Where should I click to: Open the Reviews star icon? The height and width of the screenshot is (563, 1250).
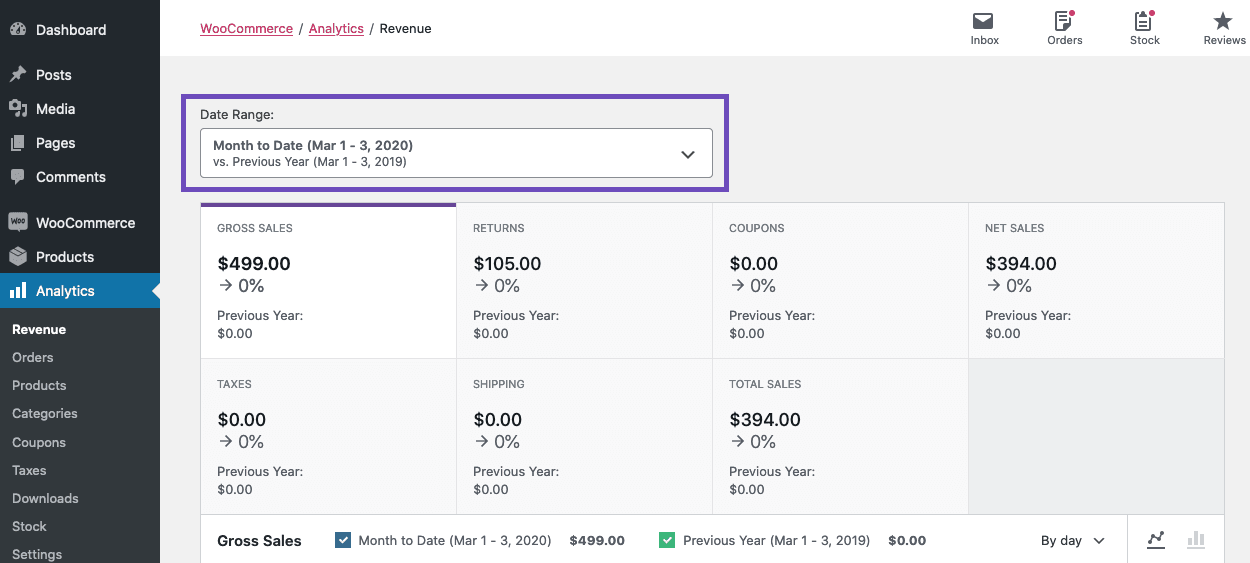[x=1223, y=21]
